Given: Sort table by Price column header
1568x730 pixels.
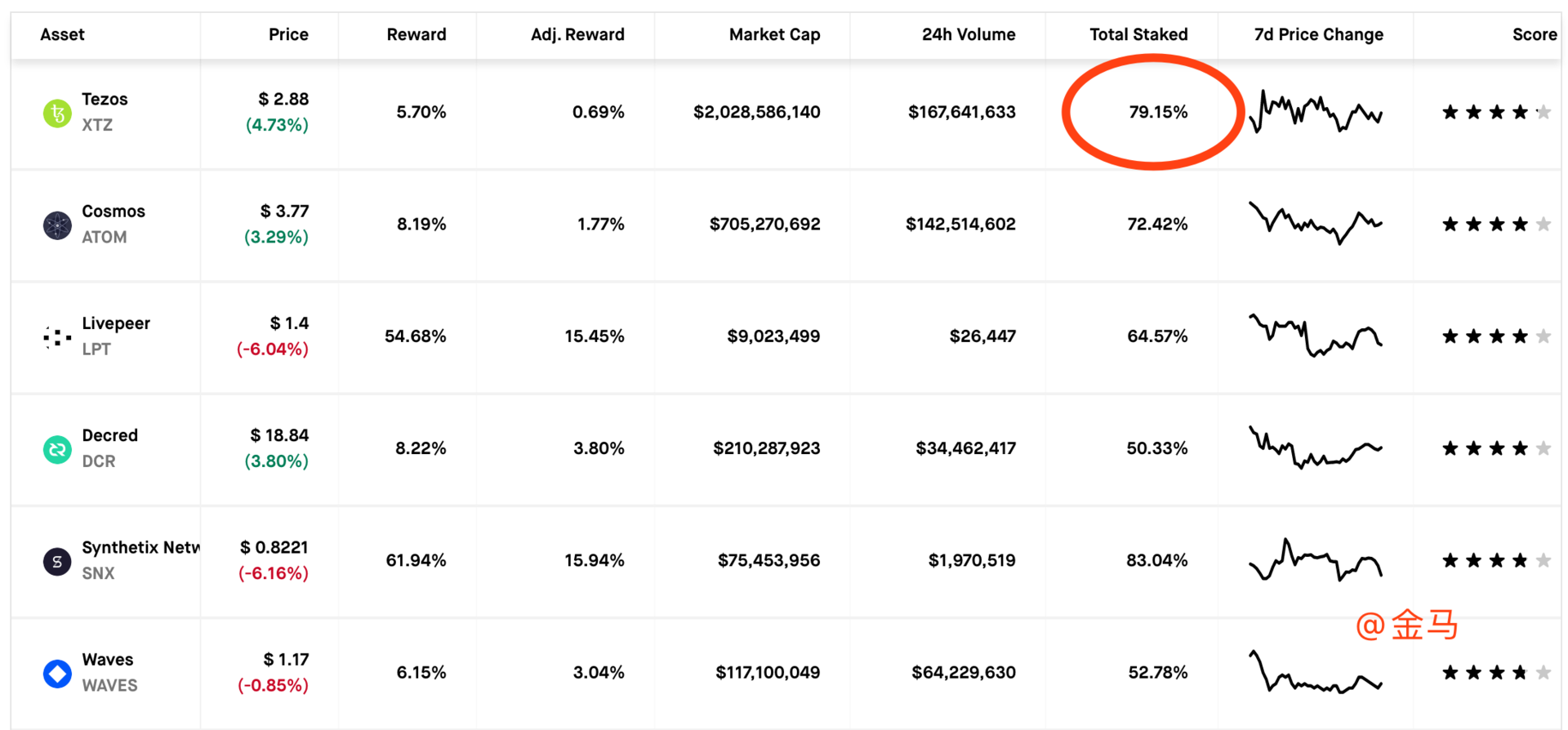Looking at the screenshot, I should coord(288,34).
